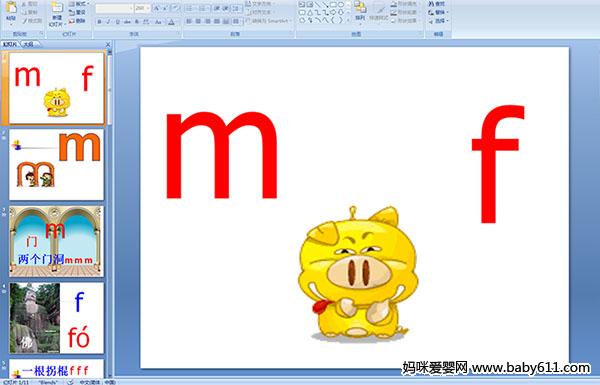Toggle Justify paragraph alignment

pyautogui.click(x=217, y=21)
